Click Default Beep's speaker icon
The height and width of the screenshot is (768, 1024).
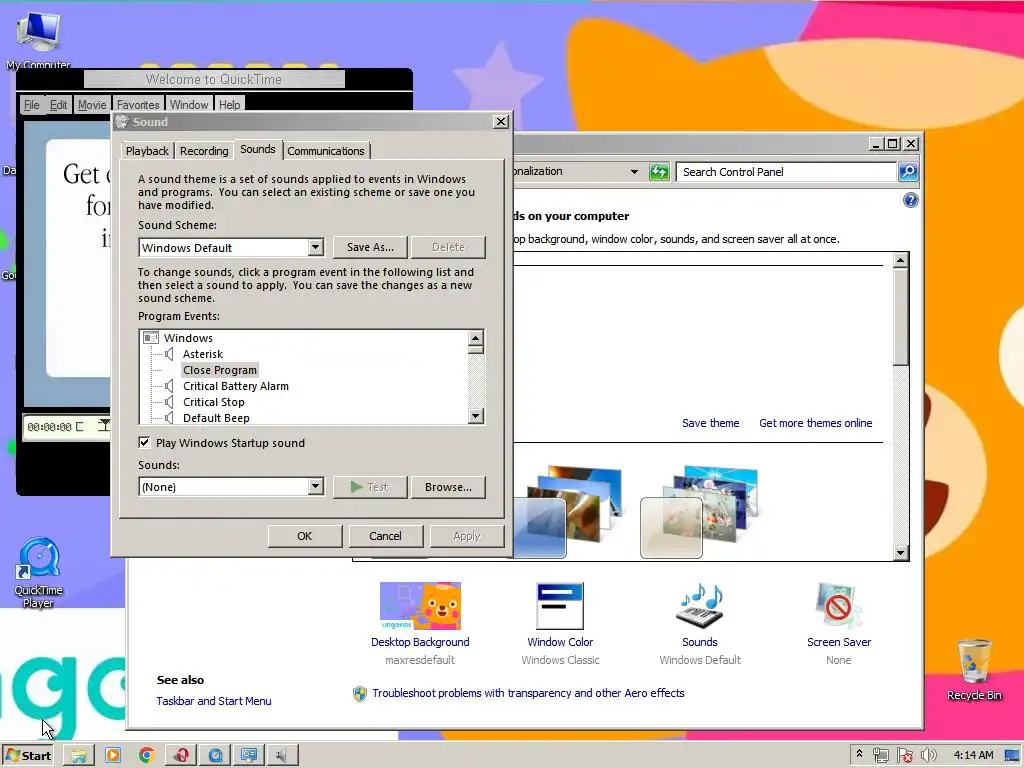[x=169, y=418]
